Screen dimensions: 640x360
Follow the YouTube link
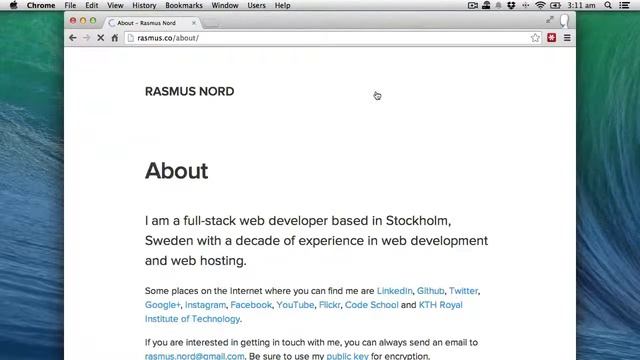[296, 305]
